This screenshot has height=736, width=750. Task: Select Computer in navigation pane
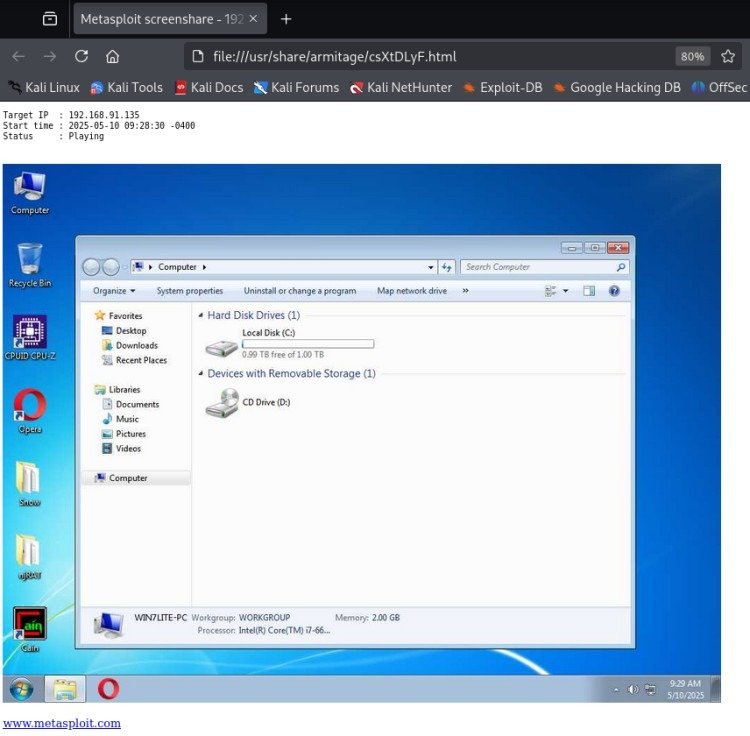pyautogui.click(x=136, y=478)
